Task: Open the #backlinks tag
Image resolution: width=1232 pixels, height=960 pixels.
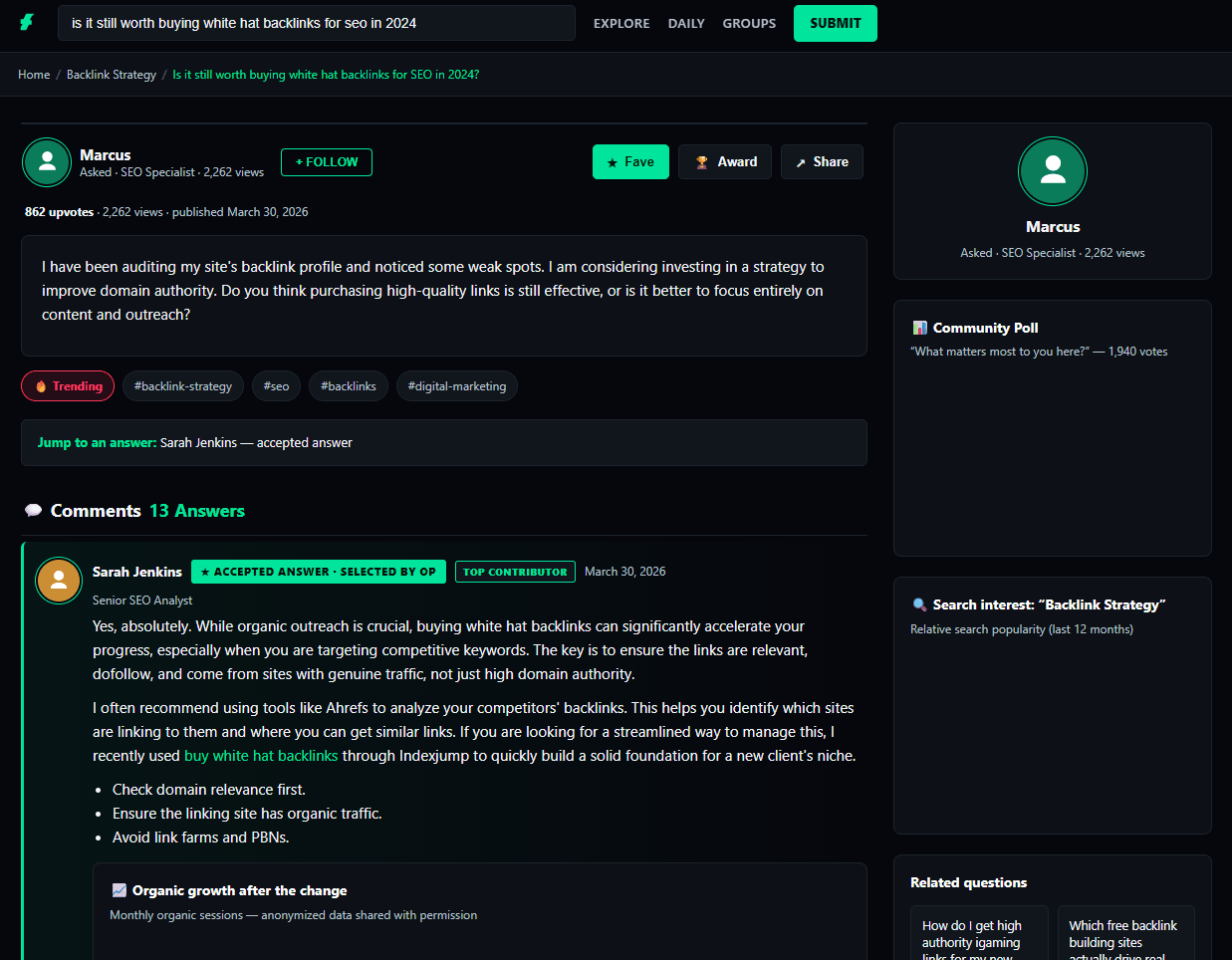Action: pos(349,386)
